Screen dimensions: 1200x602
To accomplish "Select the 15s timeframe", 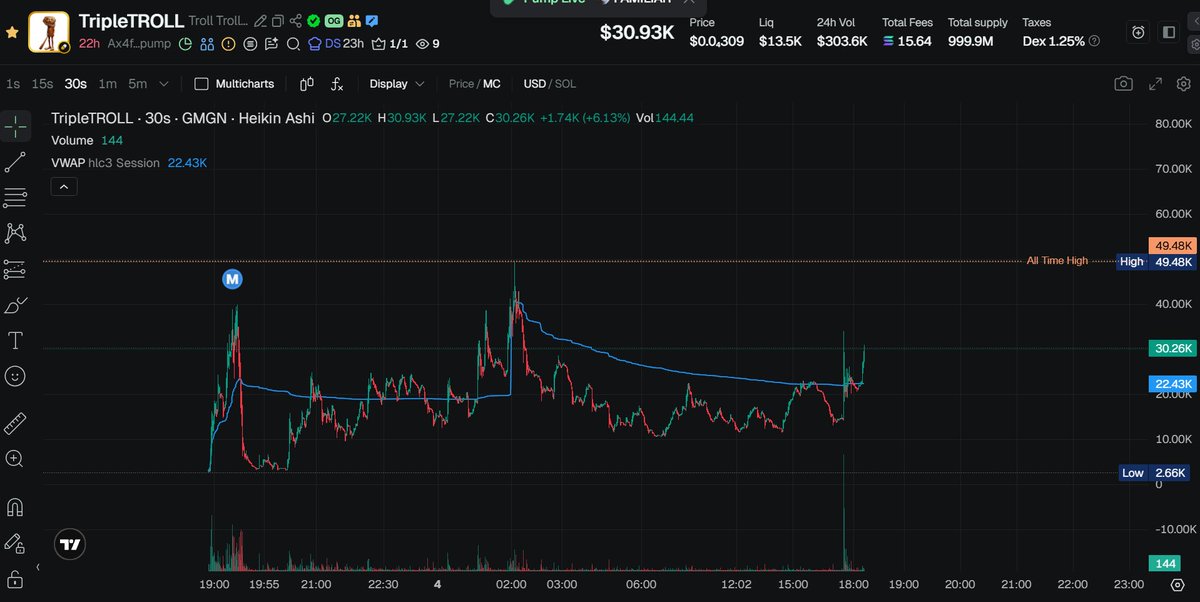I will [42, 84].
